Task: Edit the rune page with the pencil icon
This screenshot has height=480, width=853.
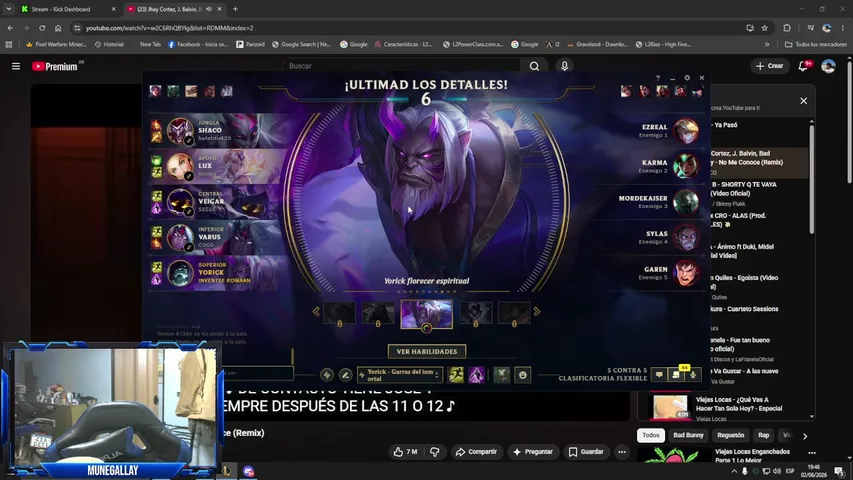Action: pyautogui.click(x=345, y=374)
